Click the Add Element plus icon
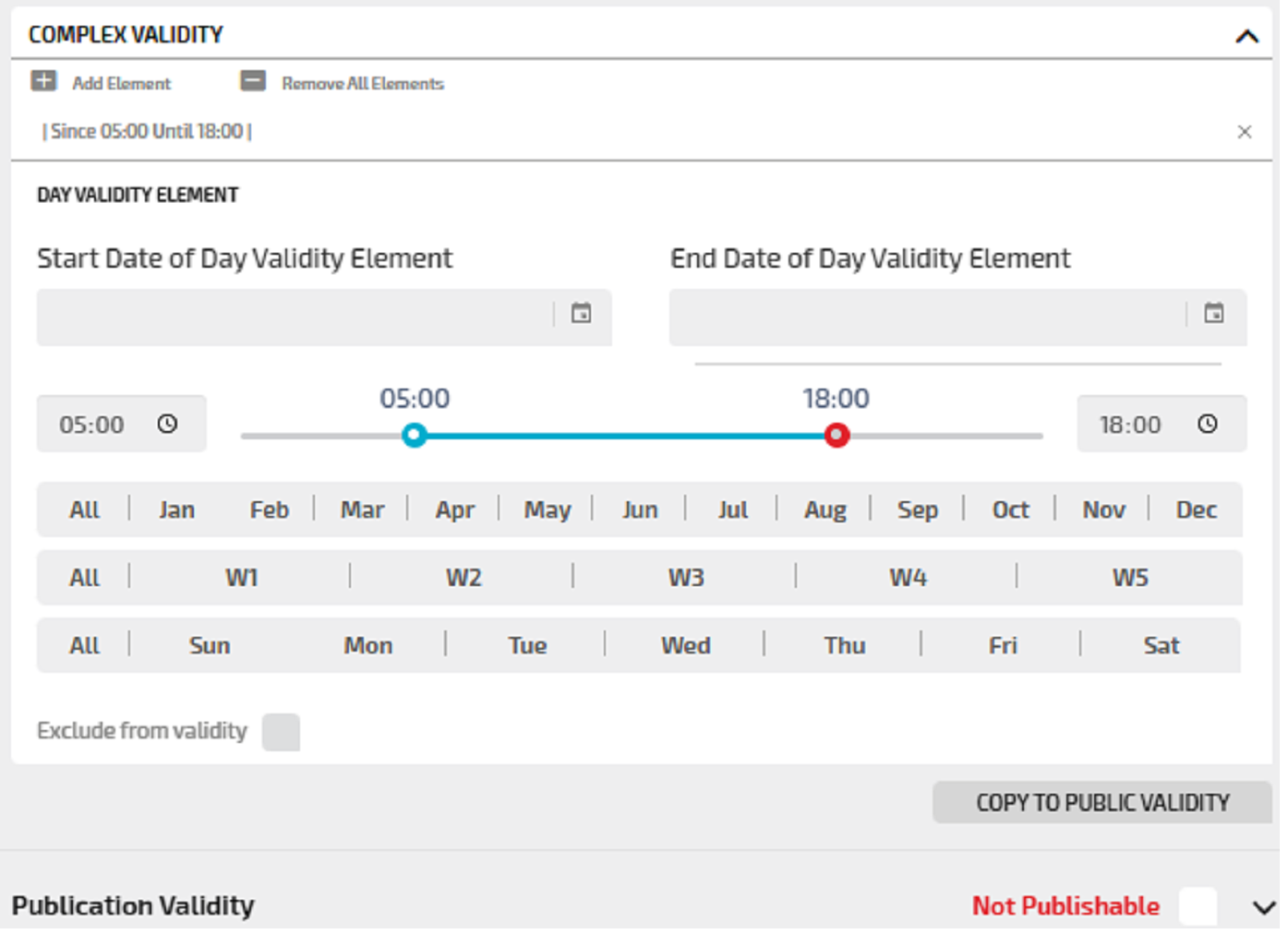 click(43, 81)
